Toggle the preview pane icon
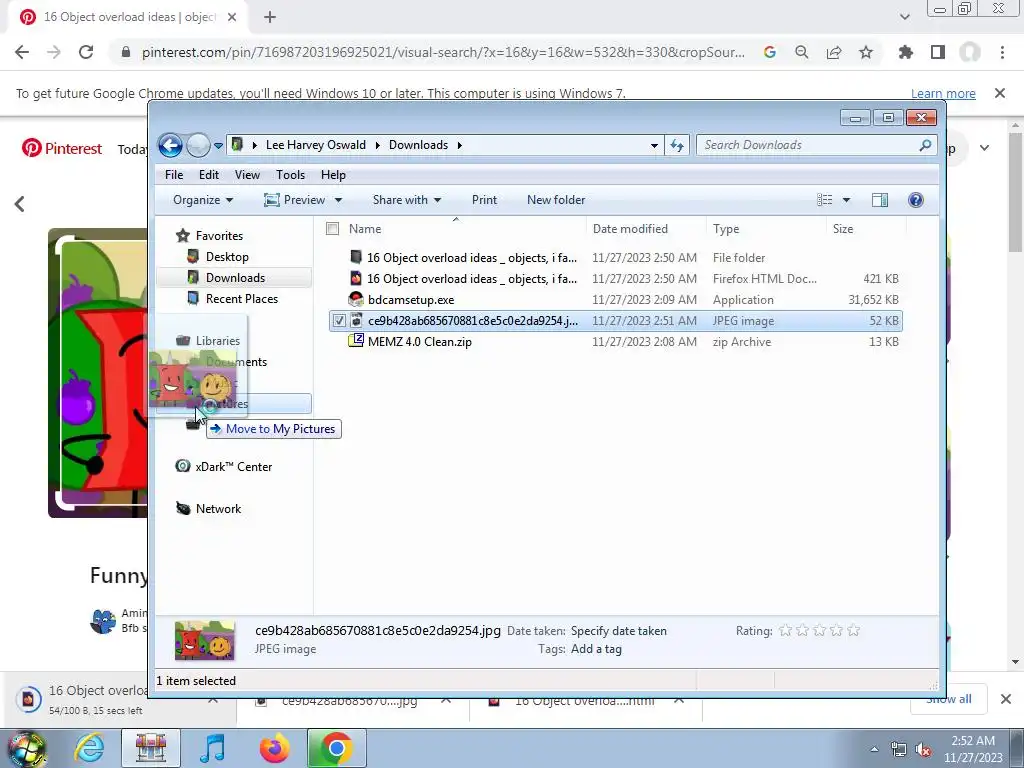This screenshot has height=768, width=1024. [880, 200]
